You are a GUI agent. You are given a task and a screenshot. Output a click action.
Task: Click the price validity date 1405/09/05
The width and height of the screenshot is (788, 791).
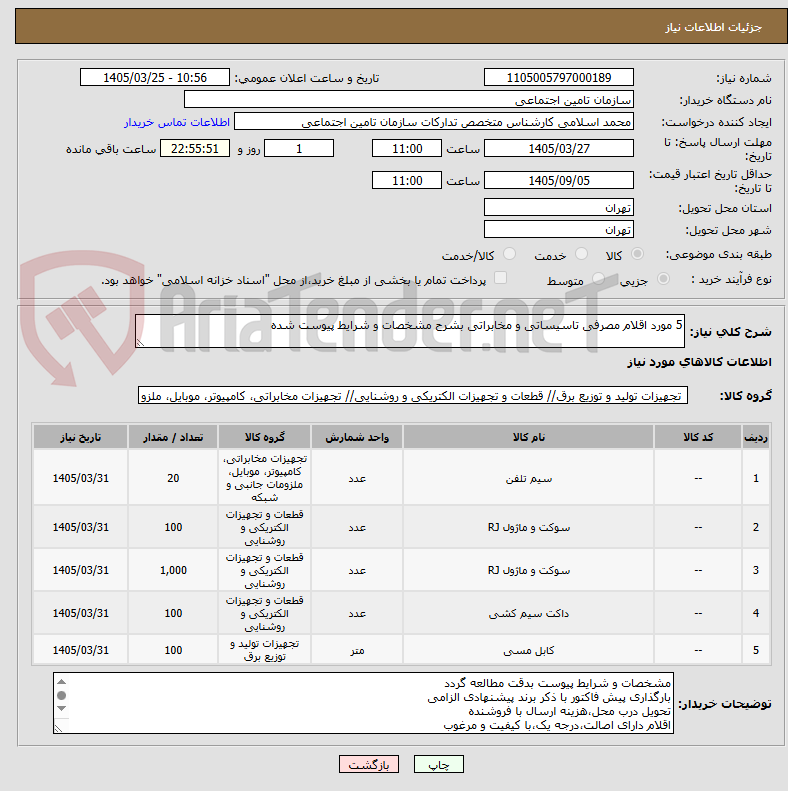(558, 181)
